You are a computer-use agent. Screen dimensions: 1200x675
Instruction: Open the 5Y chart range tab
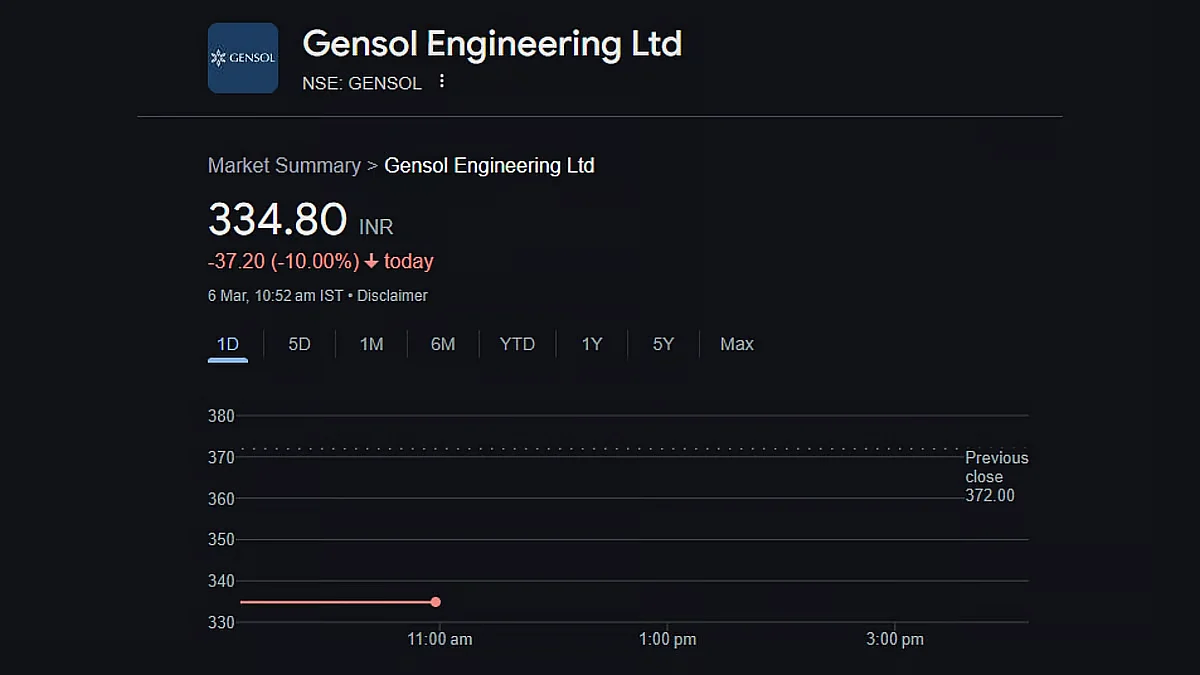(x=663, y=344)
